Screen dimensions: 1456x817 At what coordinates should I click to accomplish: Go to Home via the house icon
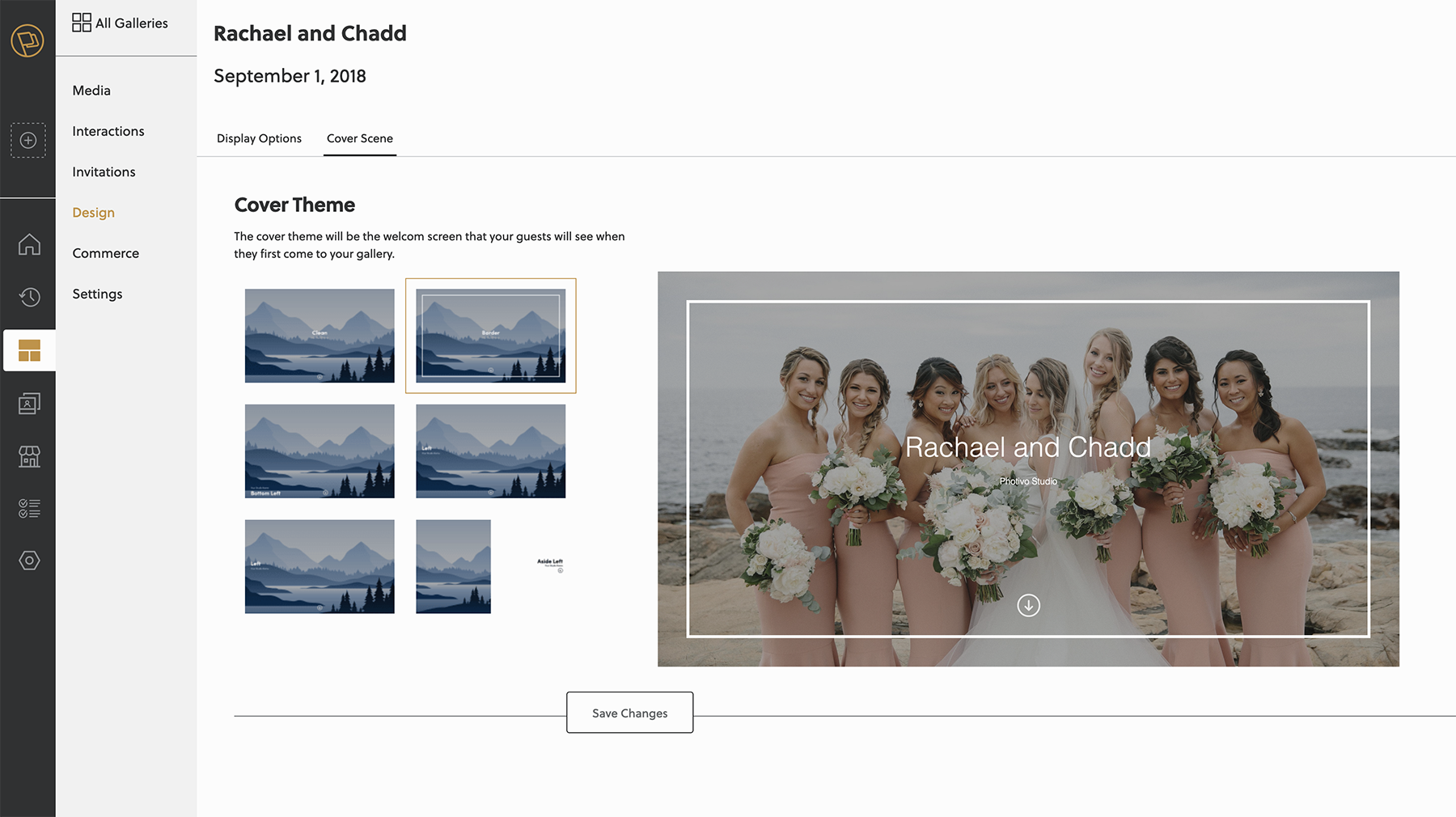coord(29,244)
